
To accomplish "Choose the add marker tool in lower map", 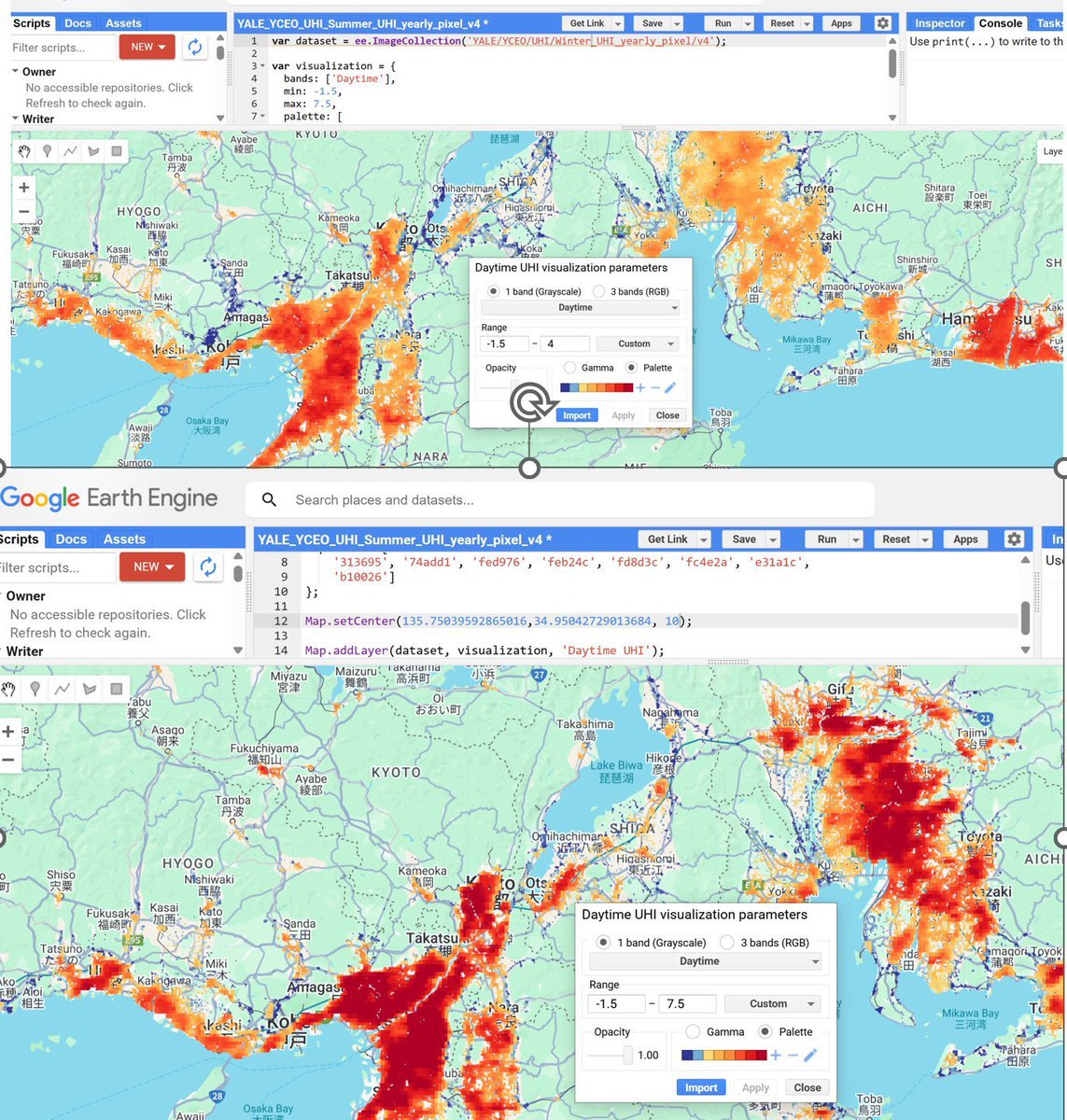I will click(35, 689).
